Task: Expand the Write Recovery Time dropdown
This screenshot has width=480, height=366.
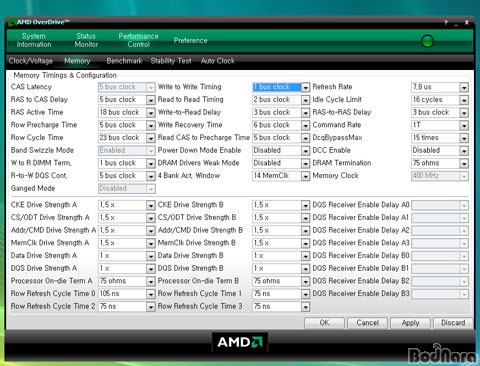Action: [305, 125]
